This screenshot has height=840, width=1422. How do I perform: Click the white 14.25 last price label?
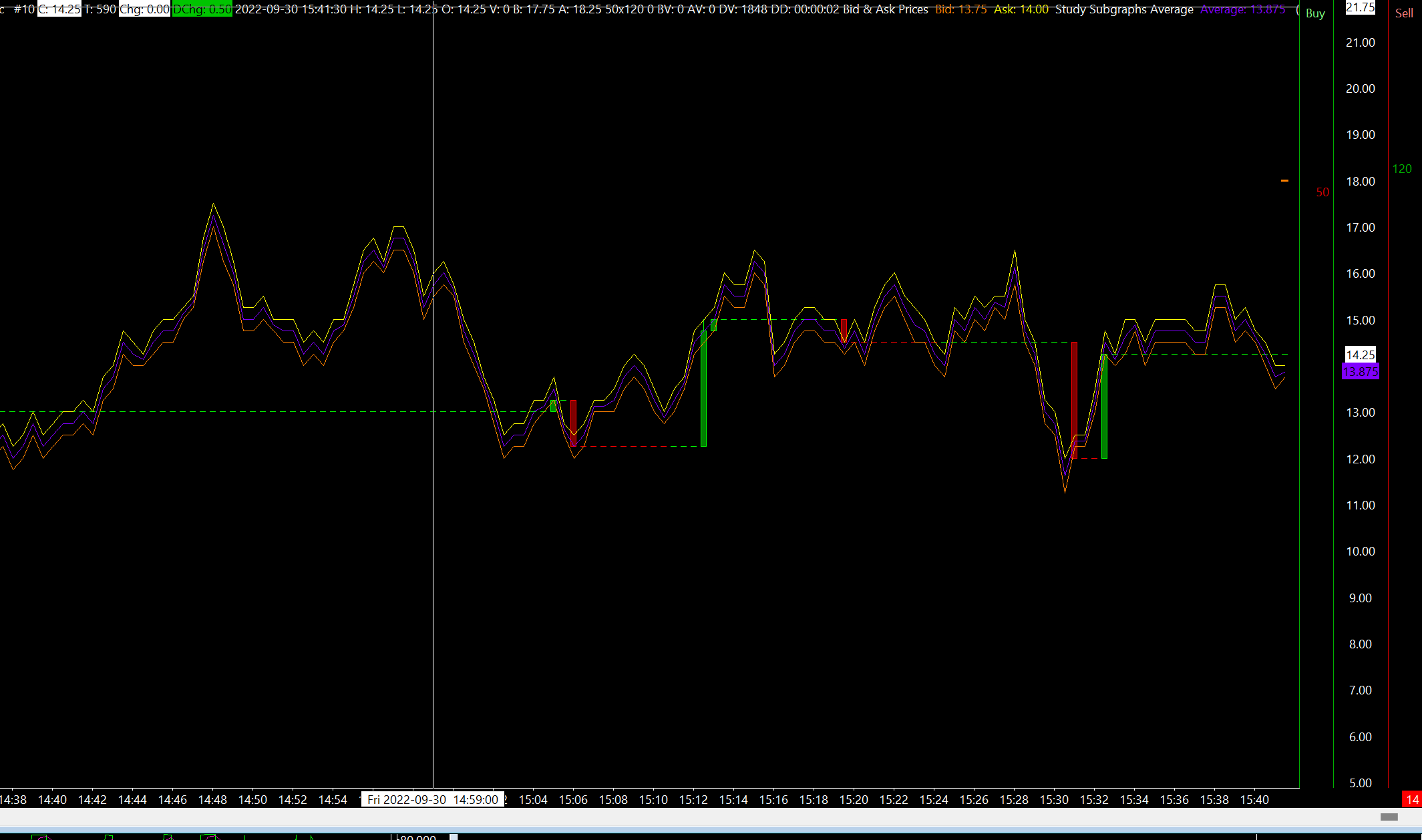coord(1360,355)
